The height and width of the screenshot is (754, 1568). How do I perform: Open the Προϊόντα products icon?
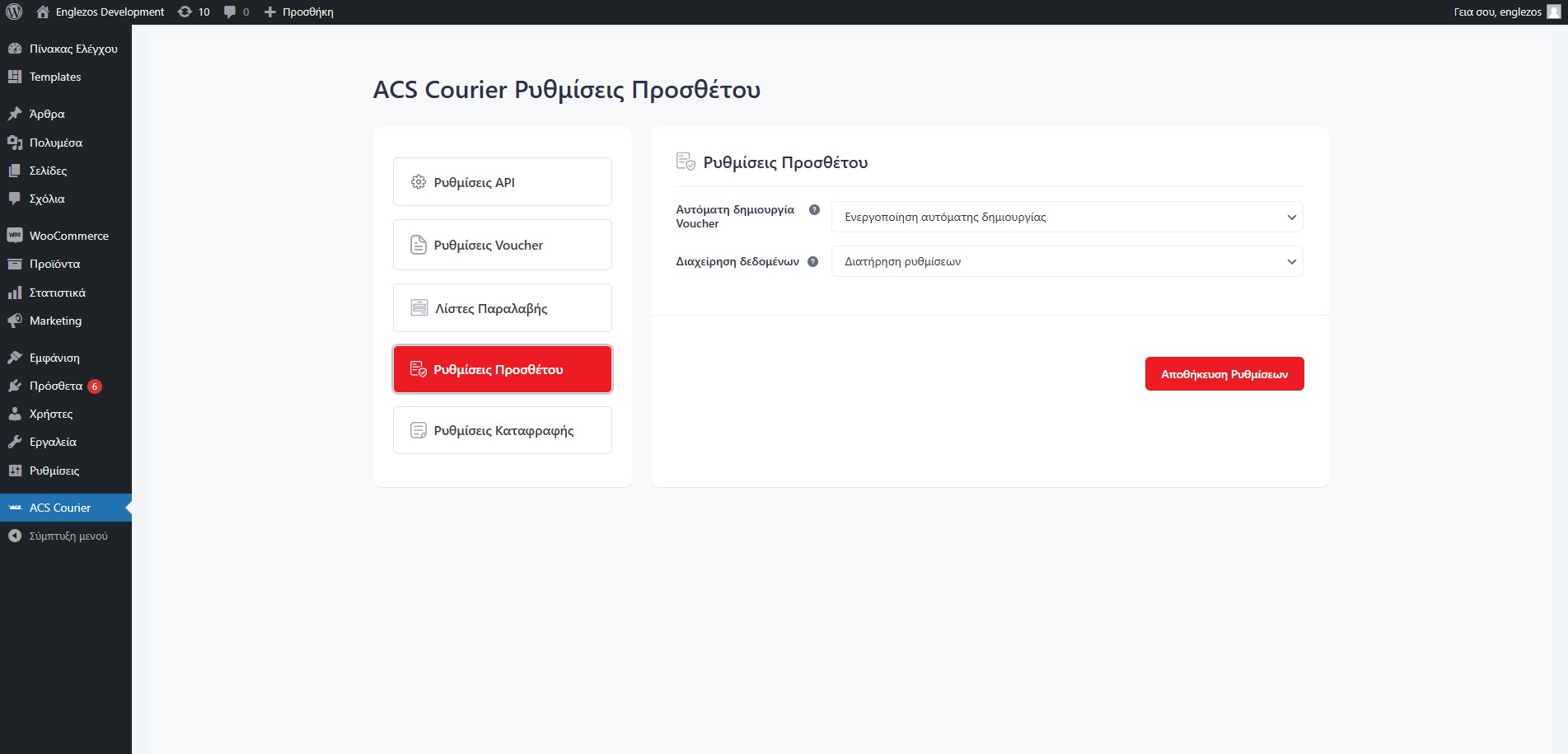(15, 264)
